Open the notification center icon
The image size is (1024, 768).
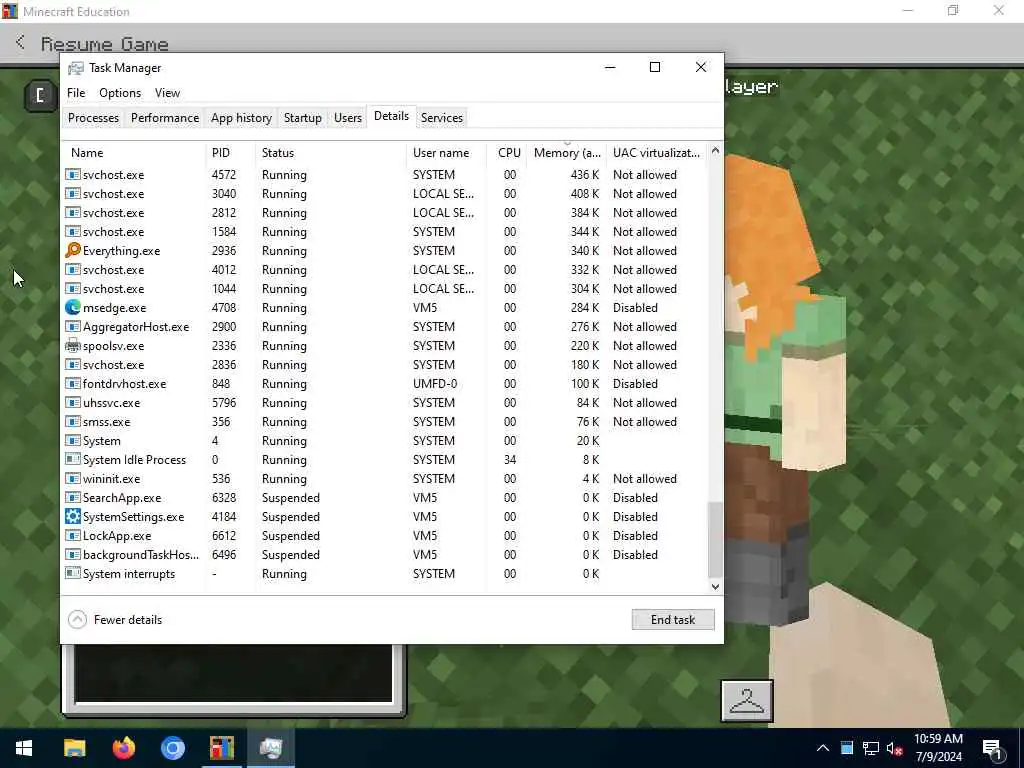(x=993, y=750)
